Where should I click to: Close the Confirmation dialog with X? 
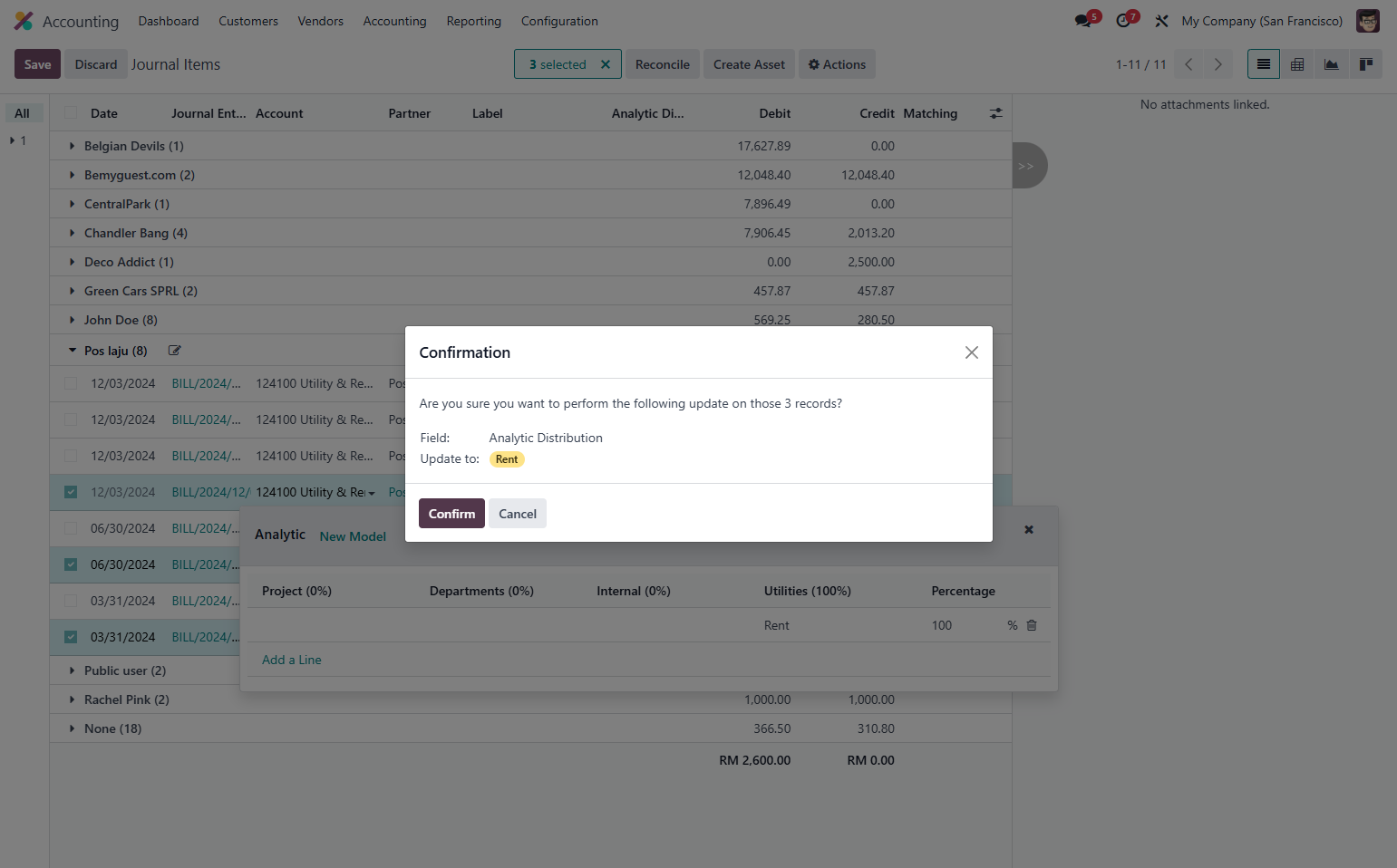(x=971, y=352)
